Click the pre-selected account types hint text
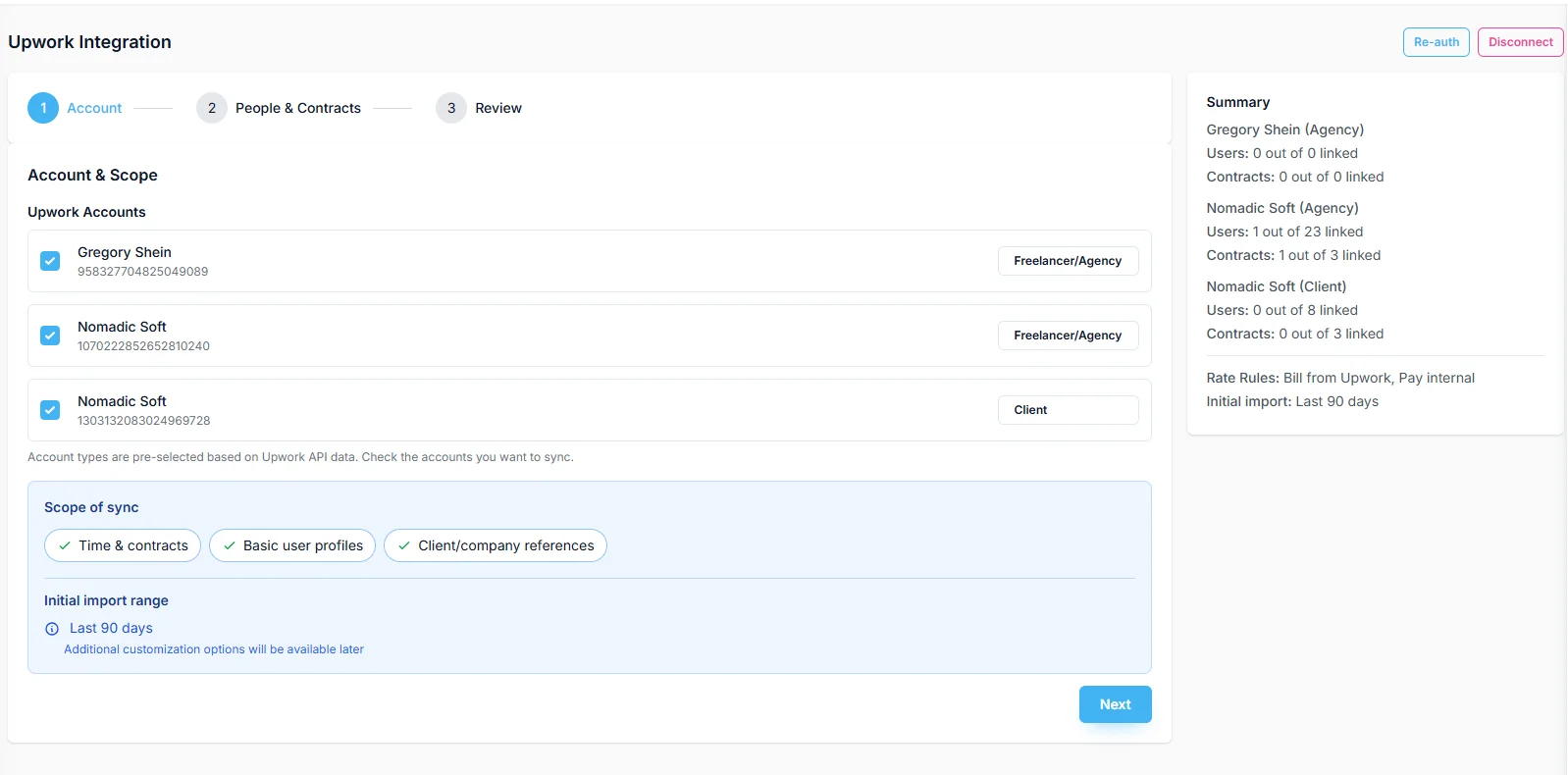 tap(300, 457)
